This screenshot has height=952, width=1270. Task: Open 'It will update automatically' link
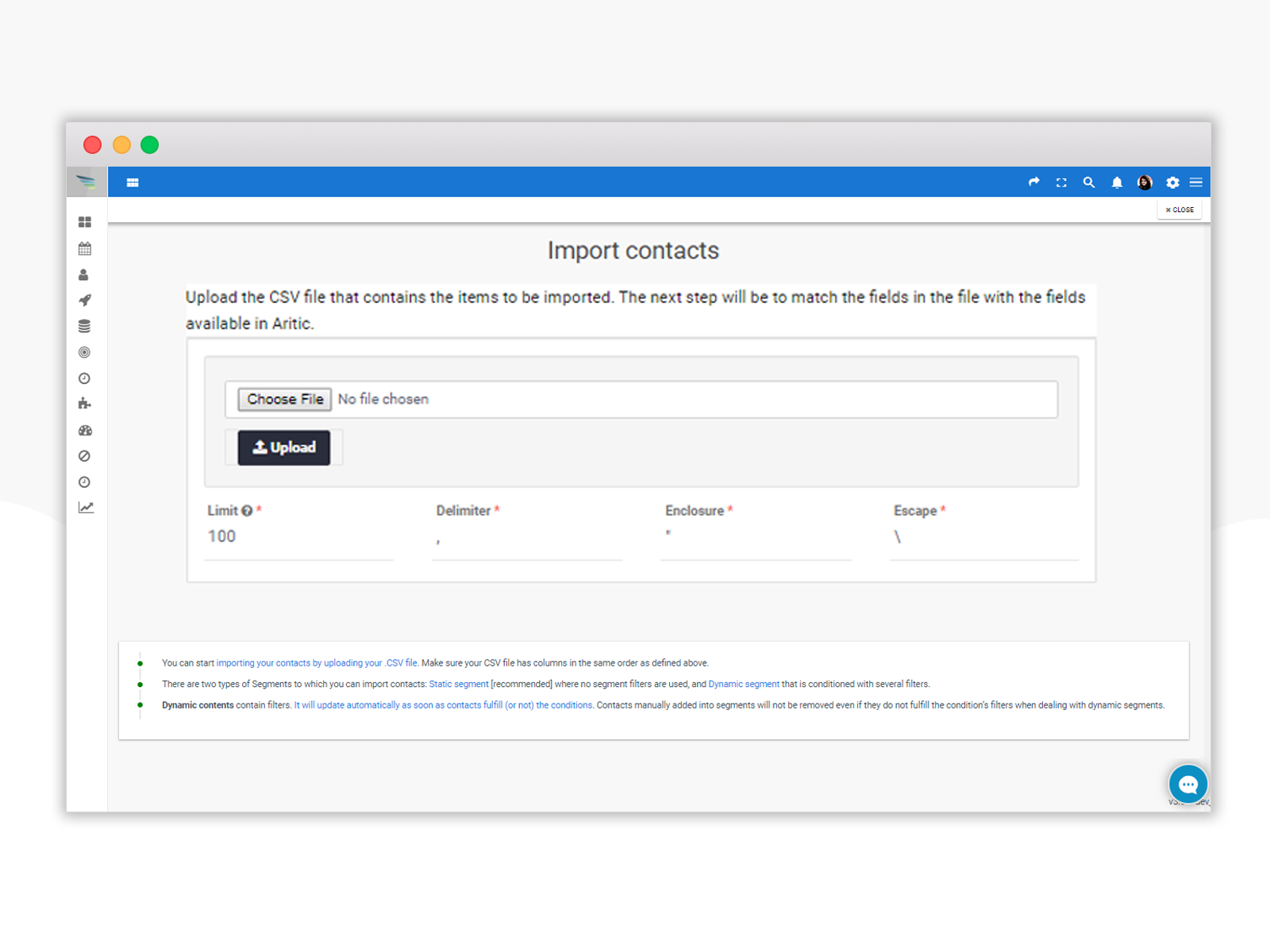point(444,705)
